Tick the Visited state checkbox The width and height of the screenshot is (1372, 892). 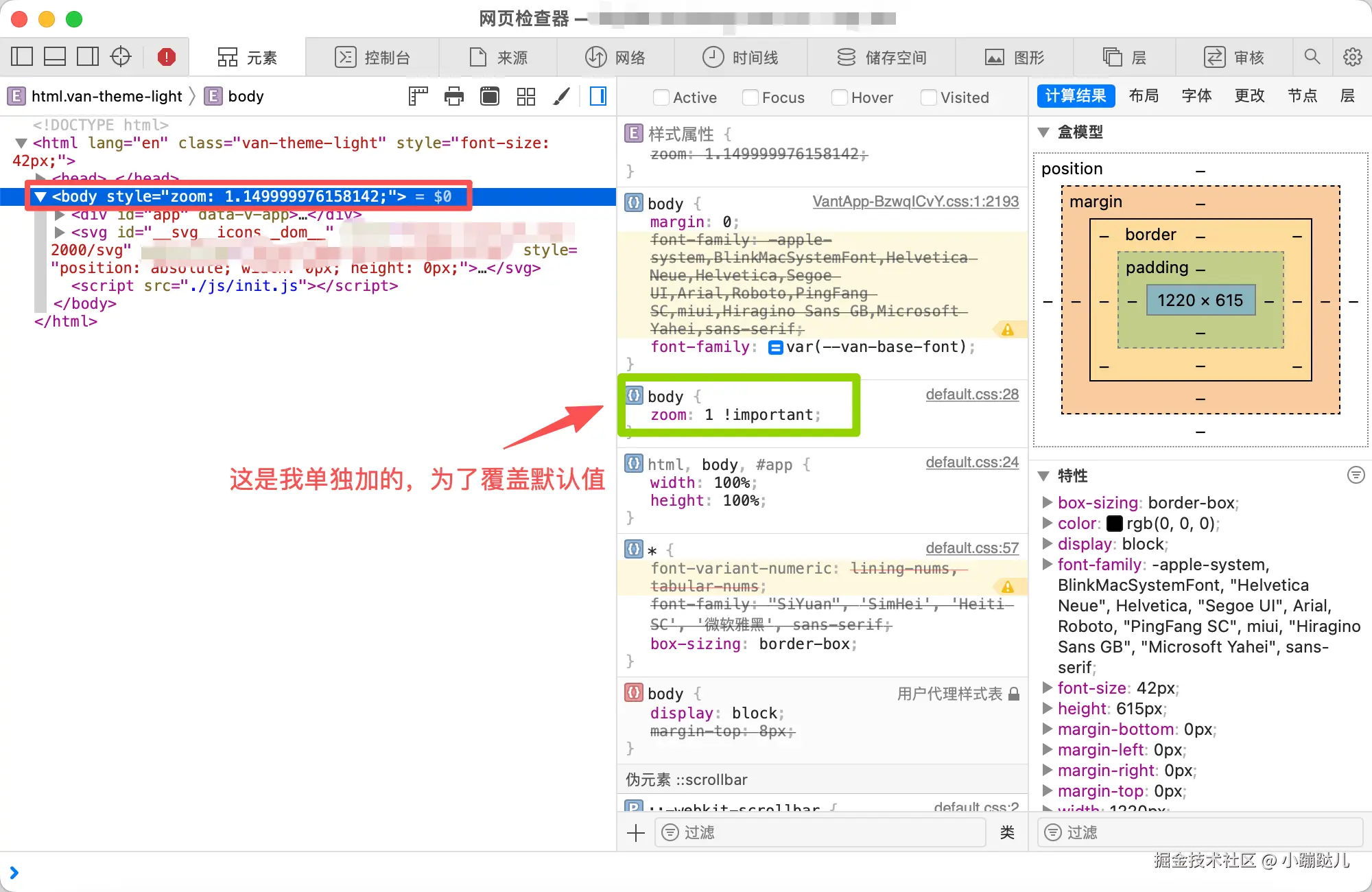928,97
